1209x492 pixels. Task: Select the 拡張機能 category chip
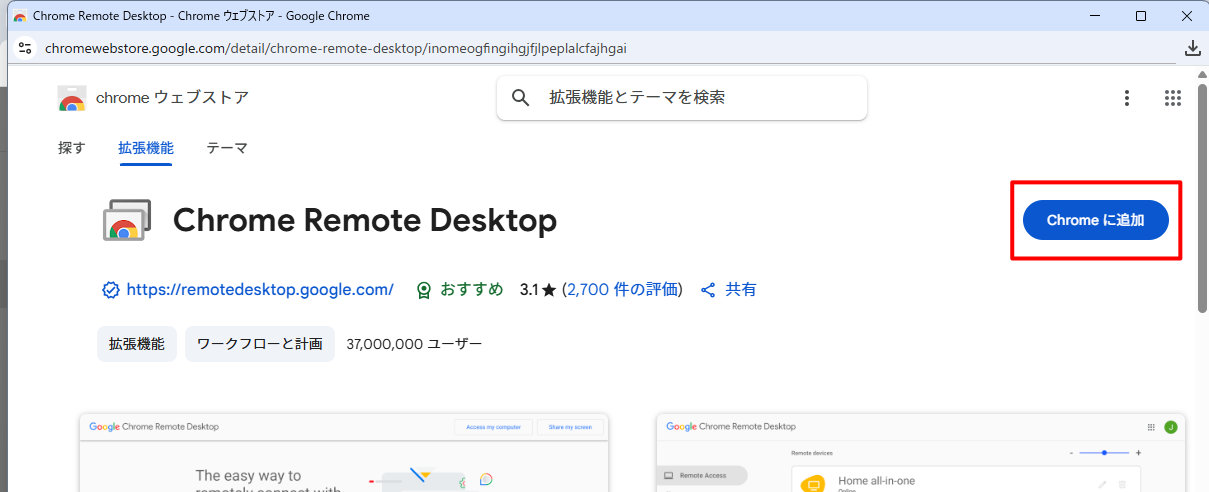click(137, 344)
